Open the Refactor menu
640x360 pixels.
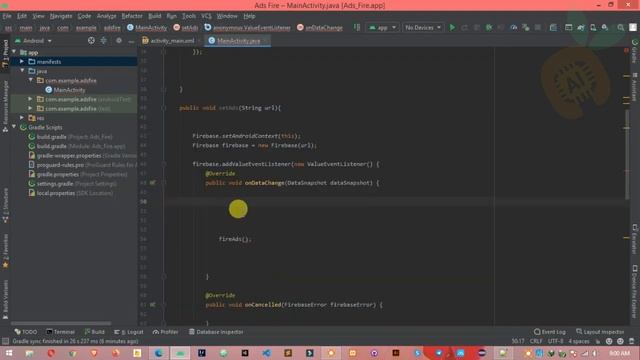(x=132, y=16)
